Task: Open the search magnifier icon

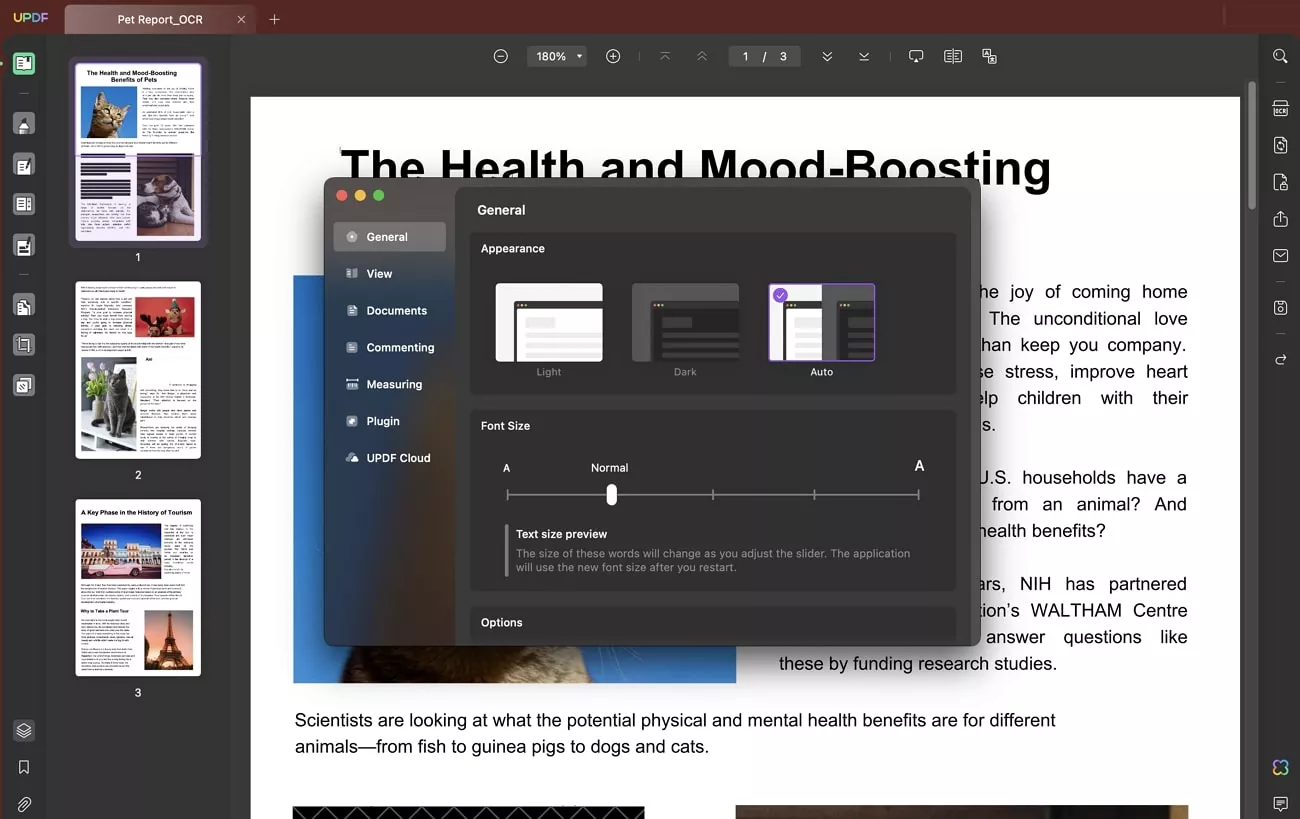Action: (1280, 56)
